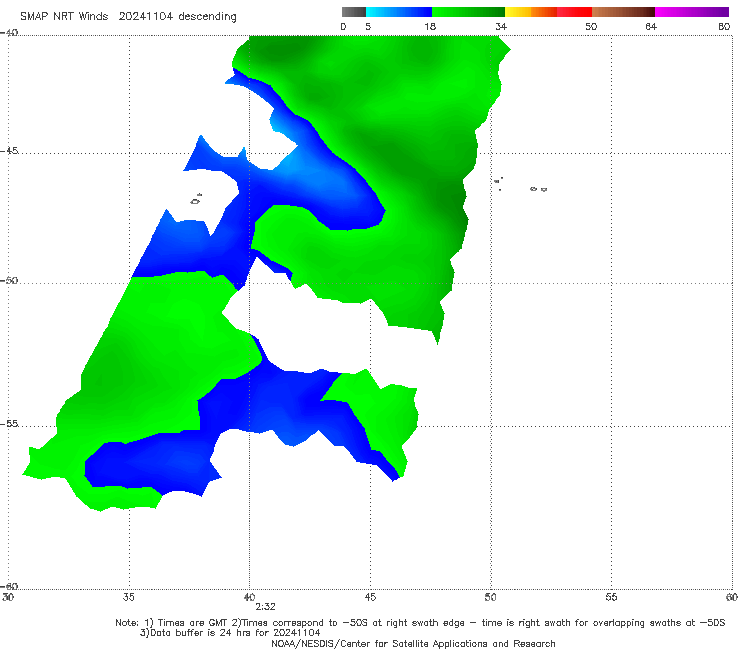
Task: Click the longitude axis label '30'
Action: coord(8,597)
